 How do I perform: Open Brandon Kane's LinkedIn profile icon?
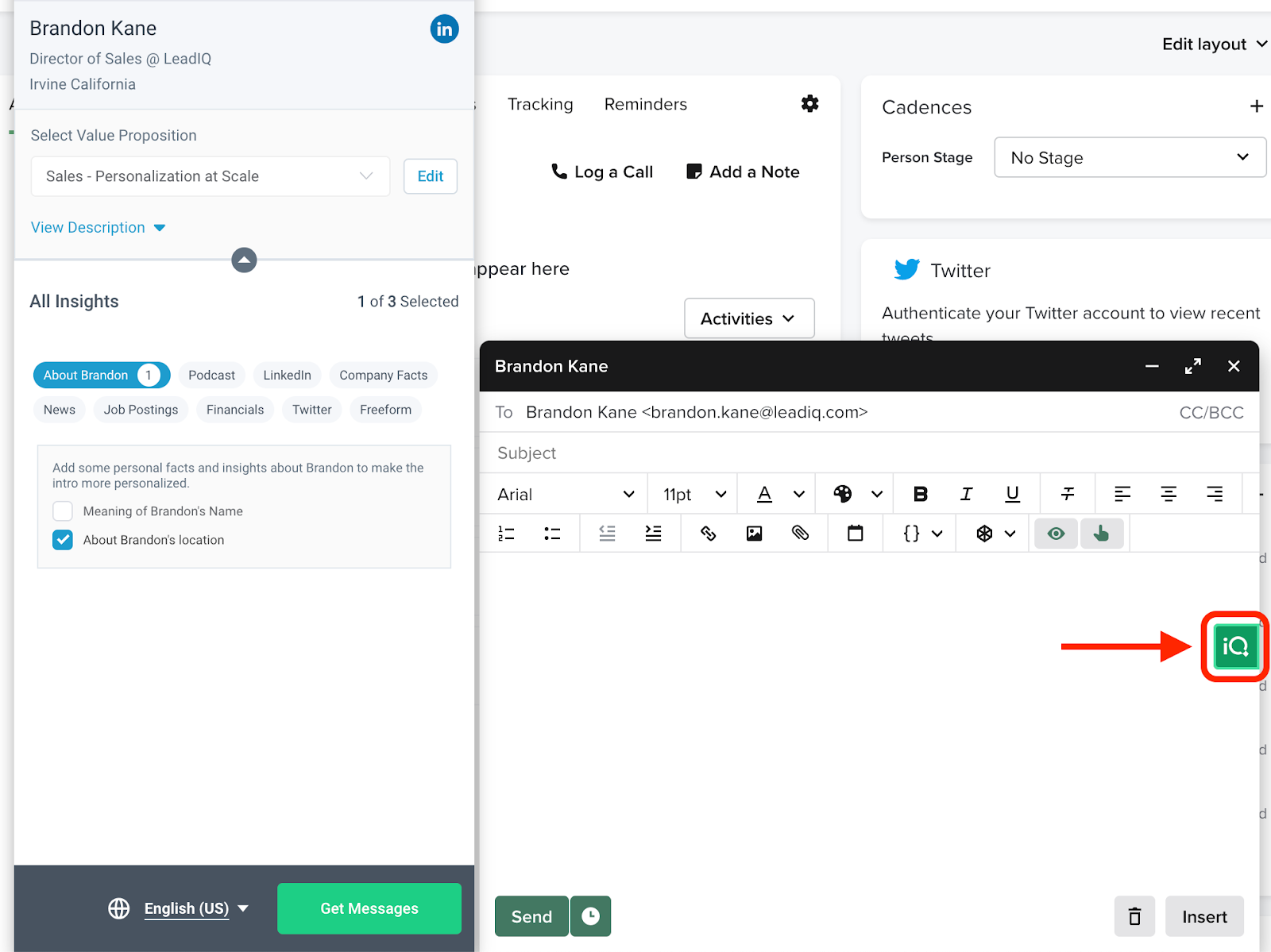point(444,29)
